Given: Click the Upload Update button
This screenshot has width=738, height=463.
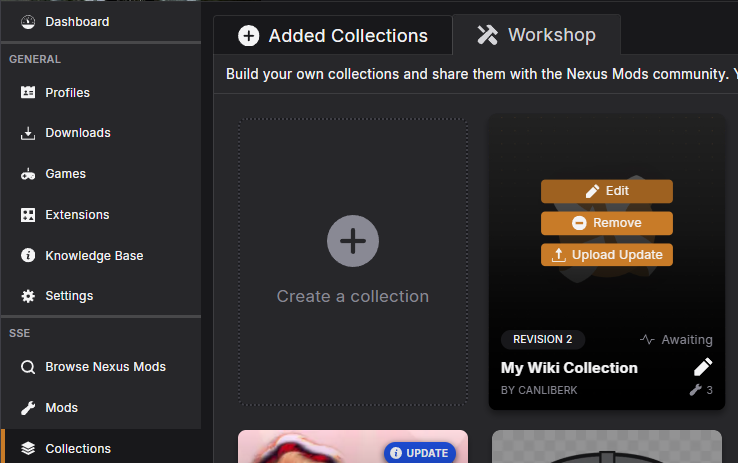Looking at the screenshot, I should [x=606, y=255].
